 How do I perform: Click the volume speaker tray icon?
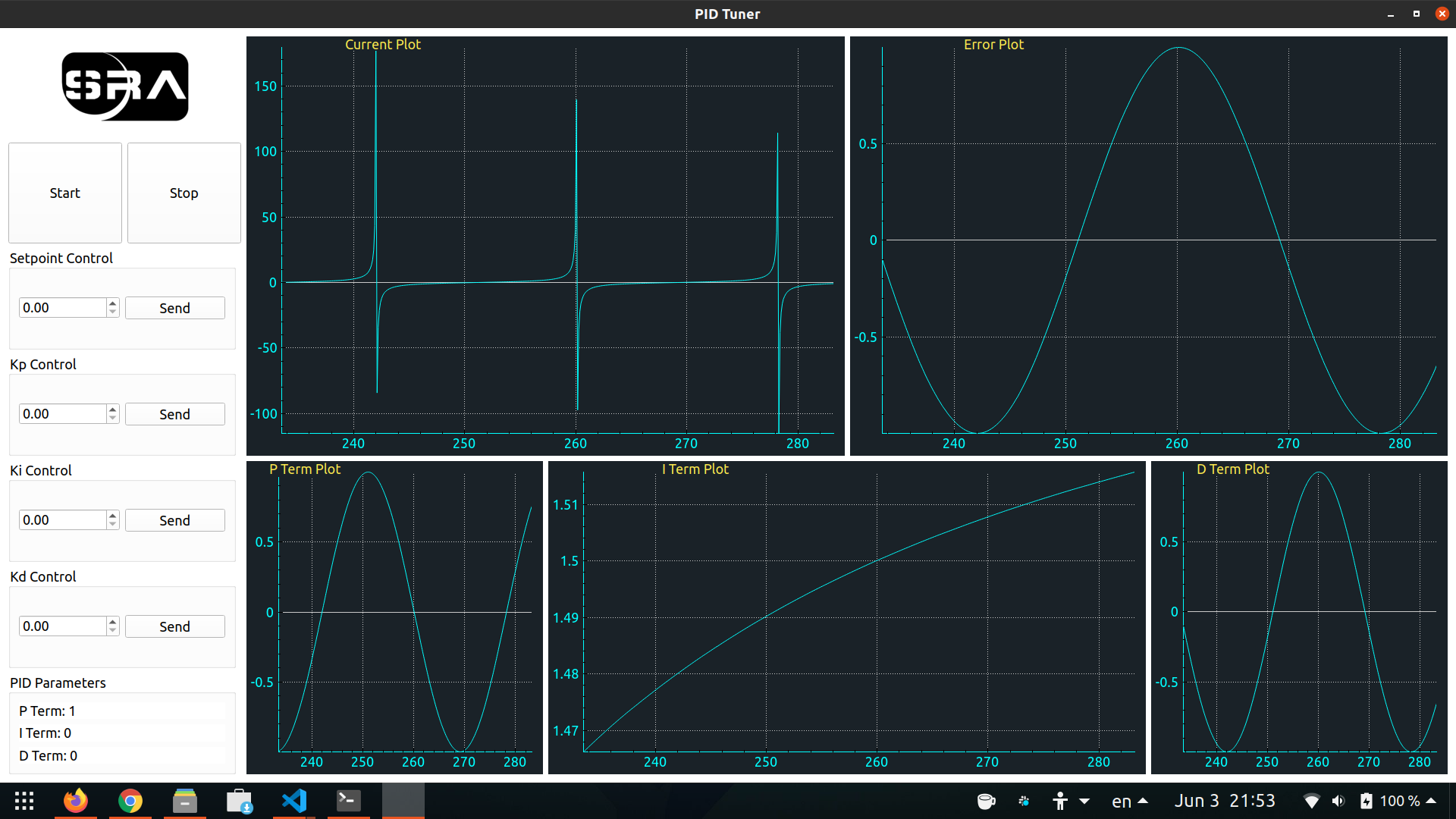[x=1338, y=801]
